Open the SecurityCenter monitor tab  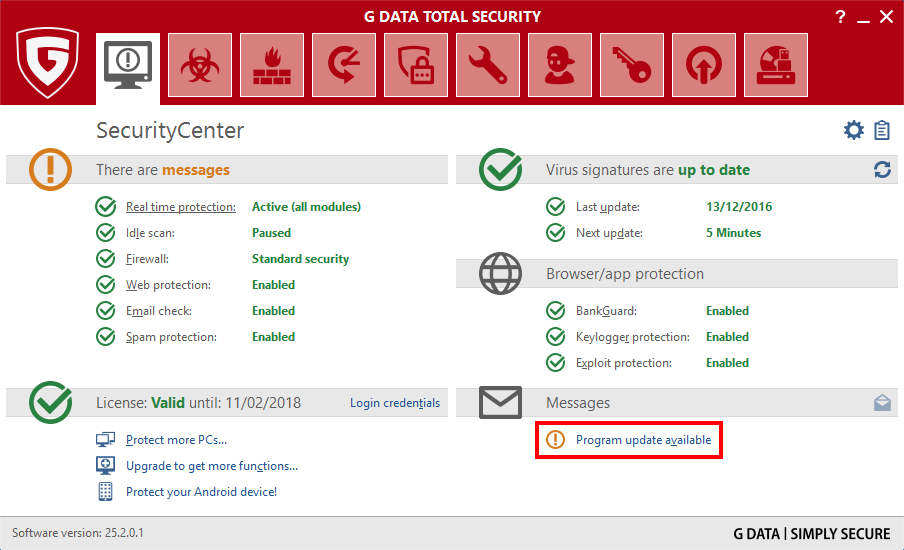point(127,68)
